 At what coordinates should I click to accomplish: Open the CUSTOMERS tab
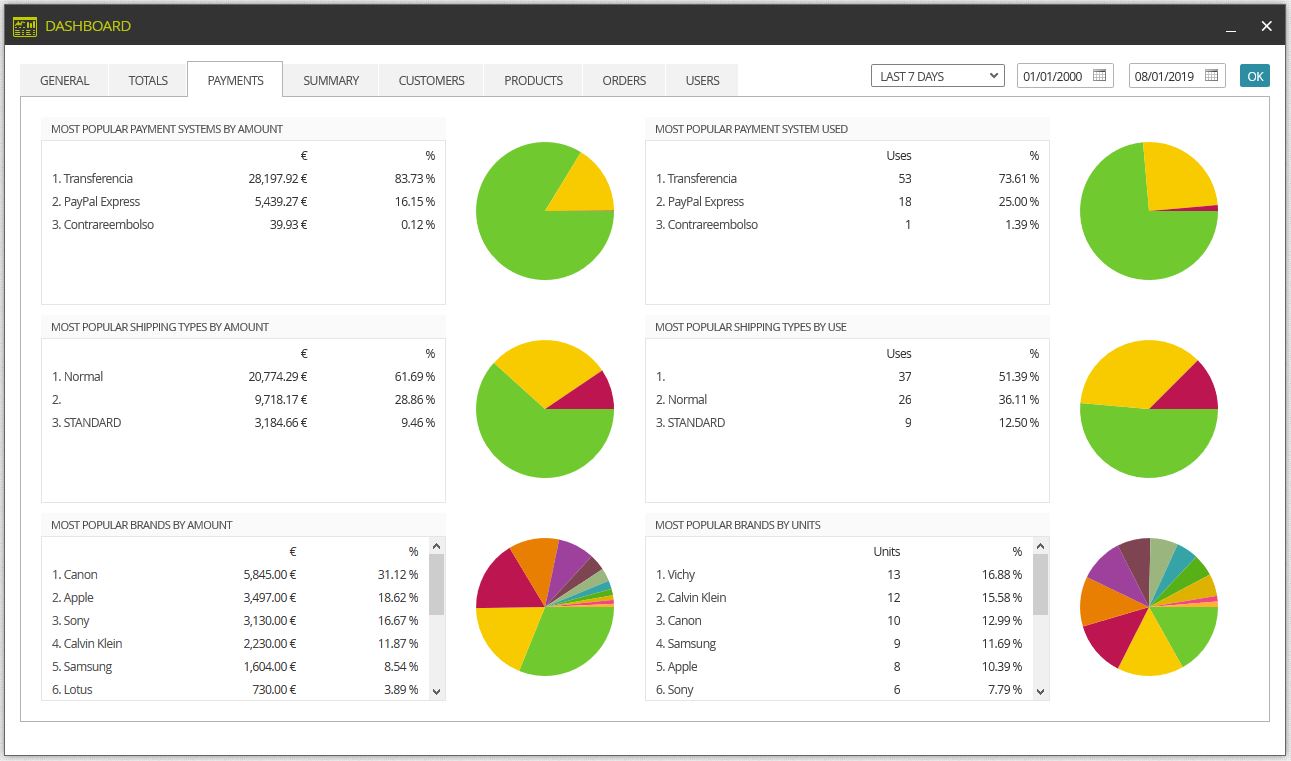431,80
